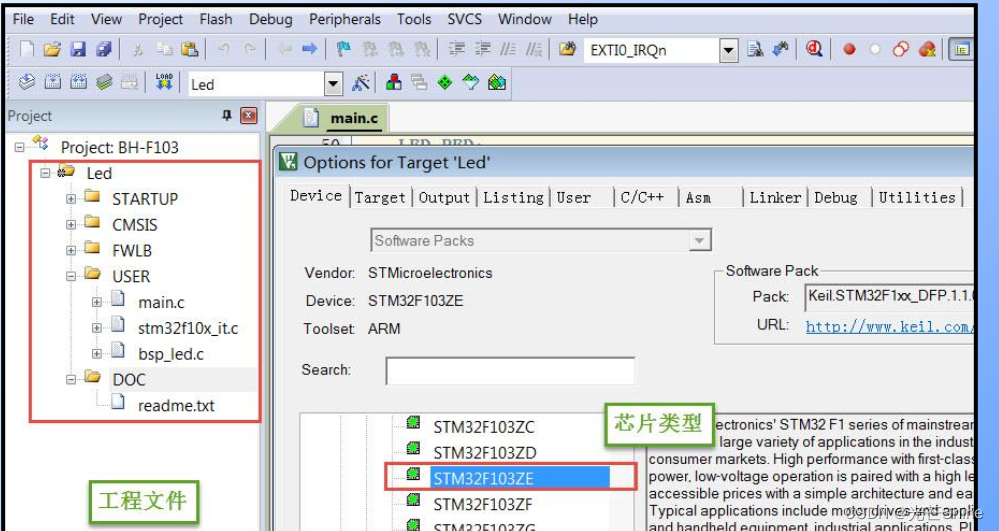Toggle a bookmark with the blue flag icon
Viewport: 999px width, 531px height.
[344, 49]
